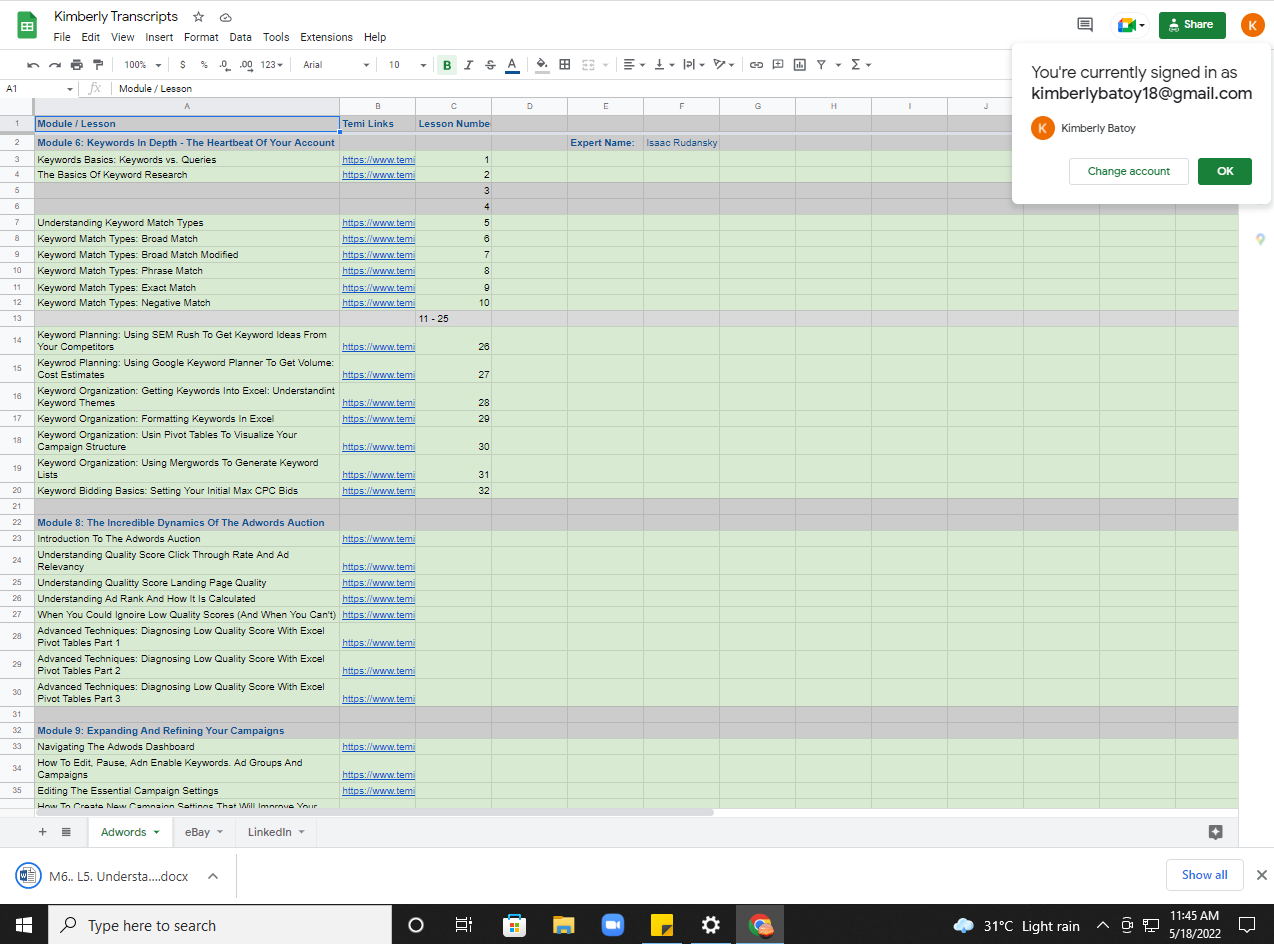The height and width of the screenshot is (944, 1274).
Task: Click the merge cells icon
Action: [x=589, y=65]
